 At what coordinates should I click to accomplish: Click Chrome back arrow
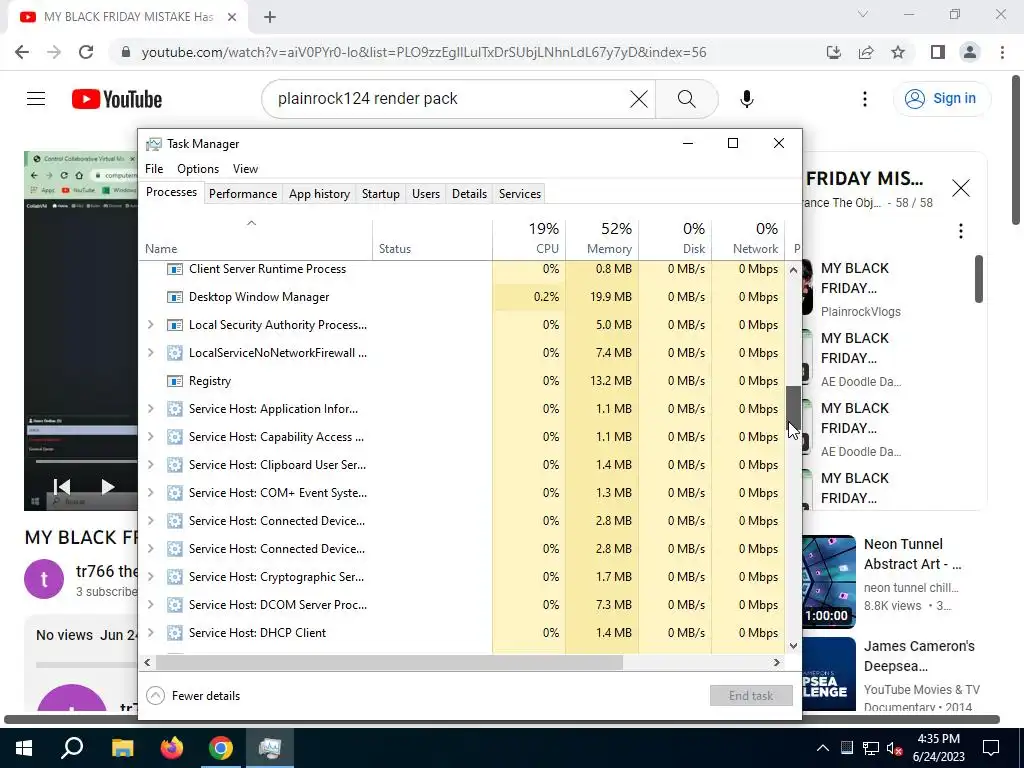coord(22,52)
